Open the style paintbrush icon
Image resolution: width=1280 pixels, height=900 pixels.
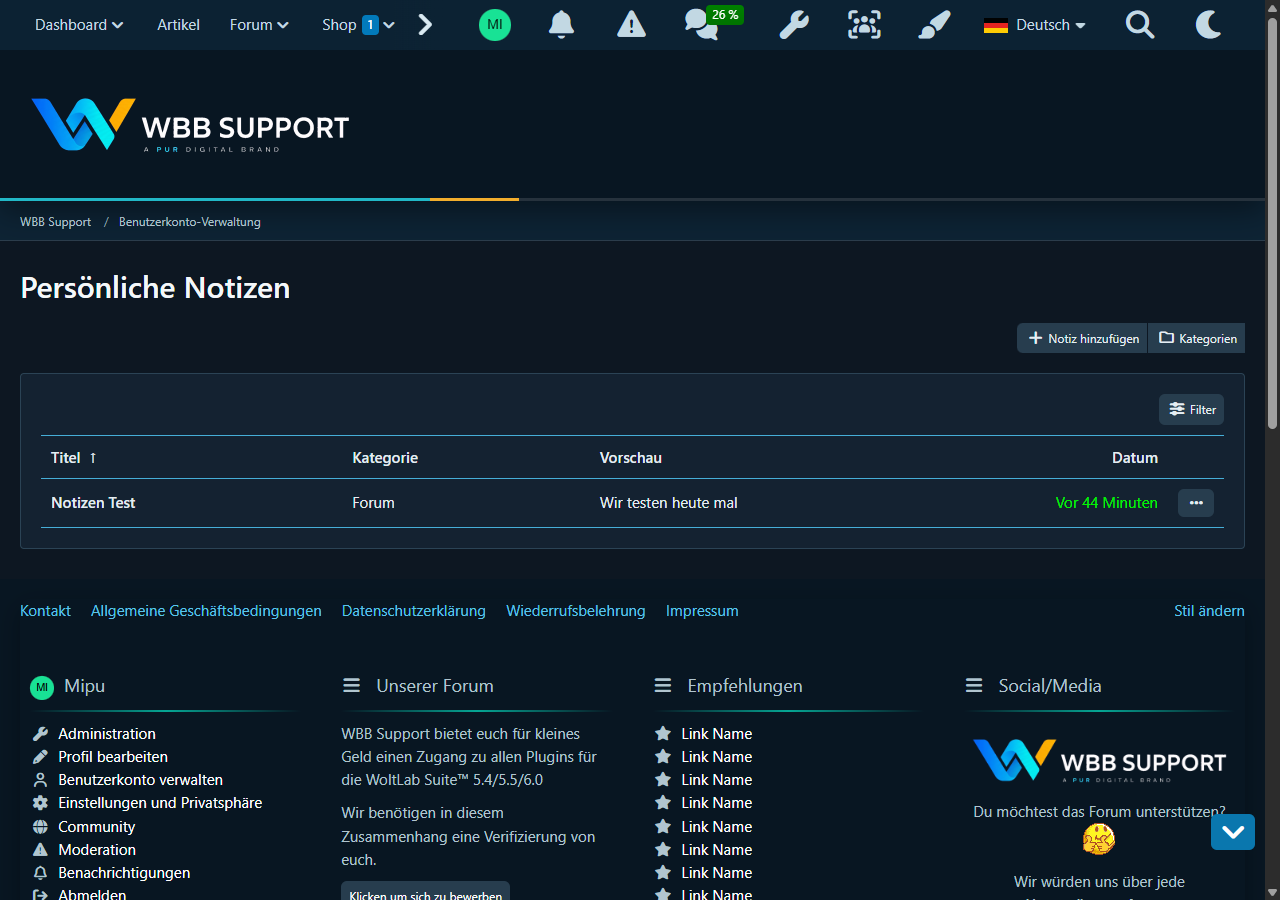pyautogui.click(x=934, y=25)
